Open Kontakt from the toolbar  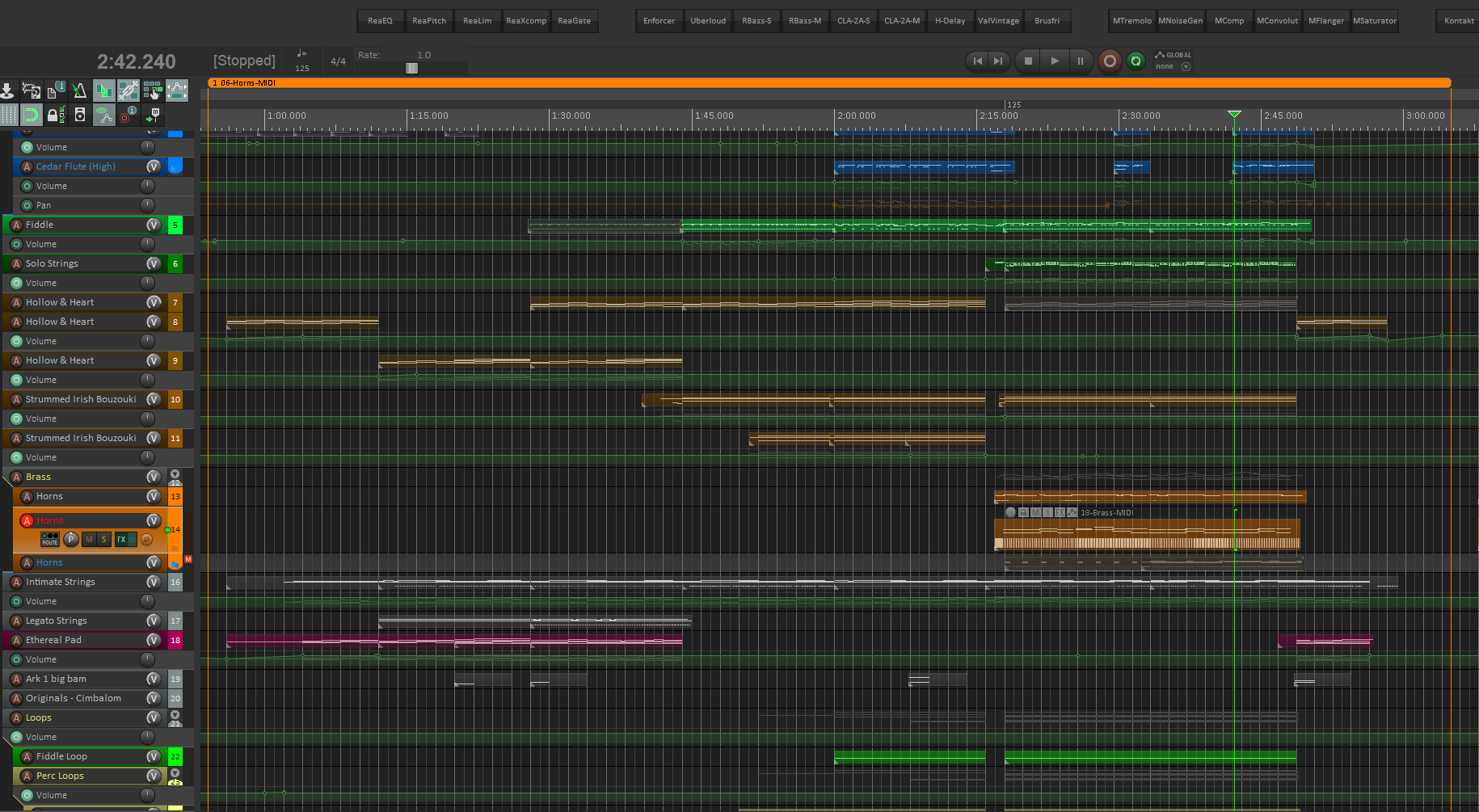click(x=1459, y=21)
